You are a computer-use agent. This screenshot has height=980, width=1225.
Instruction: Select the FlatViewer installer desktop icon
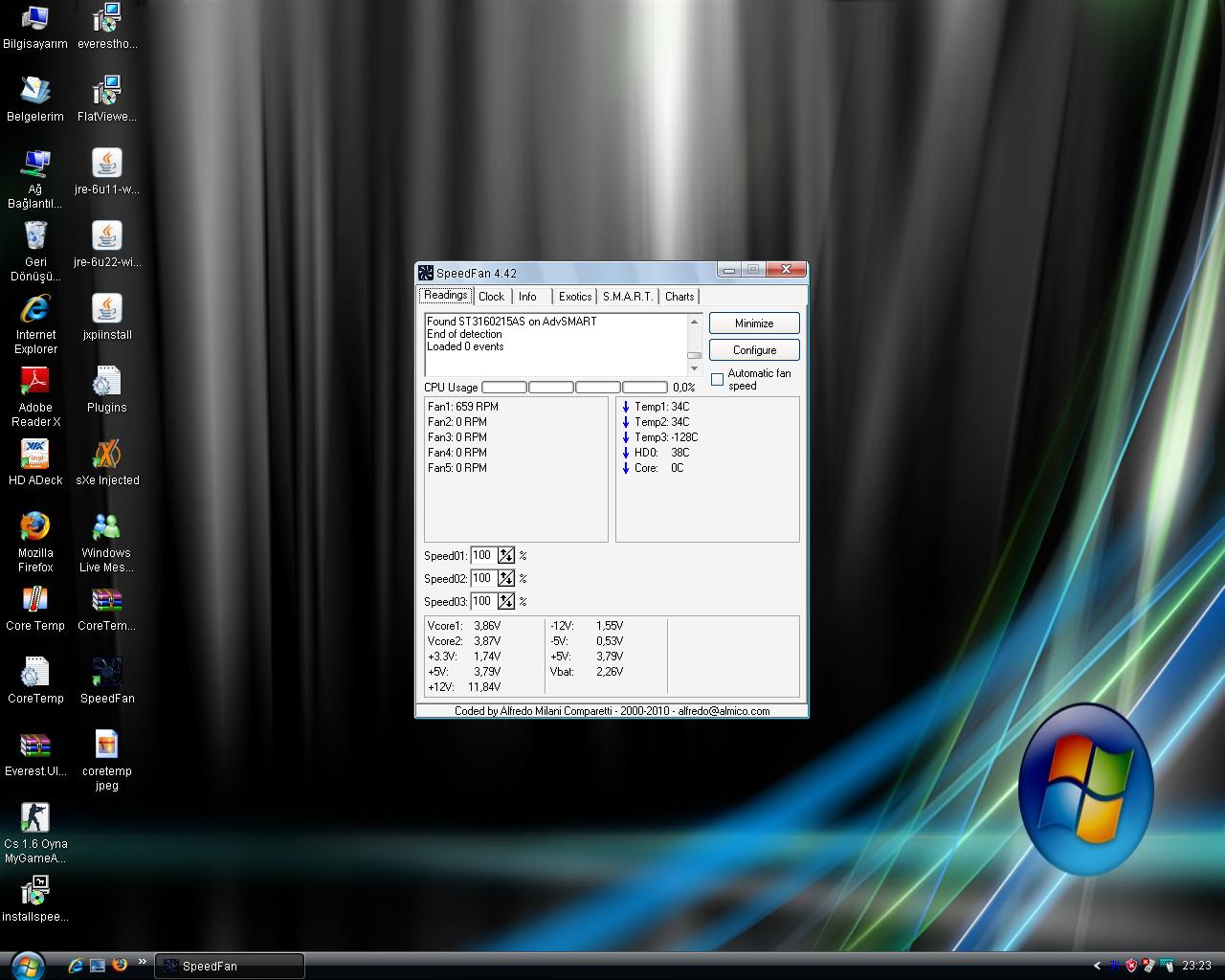[x=107, y=100]
